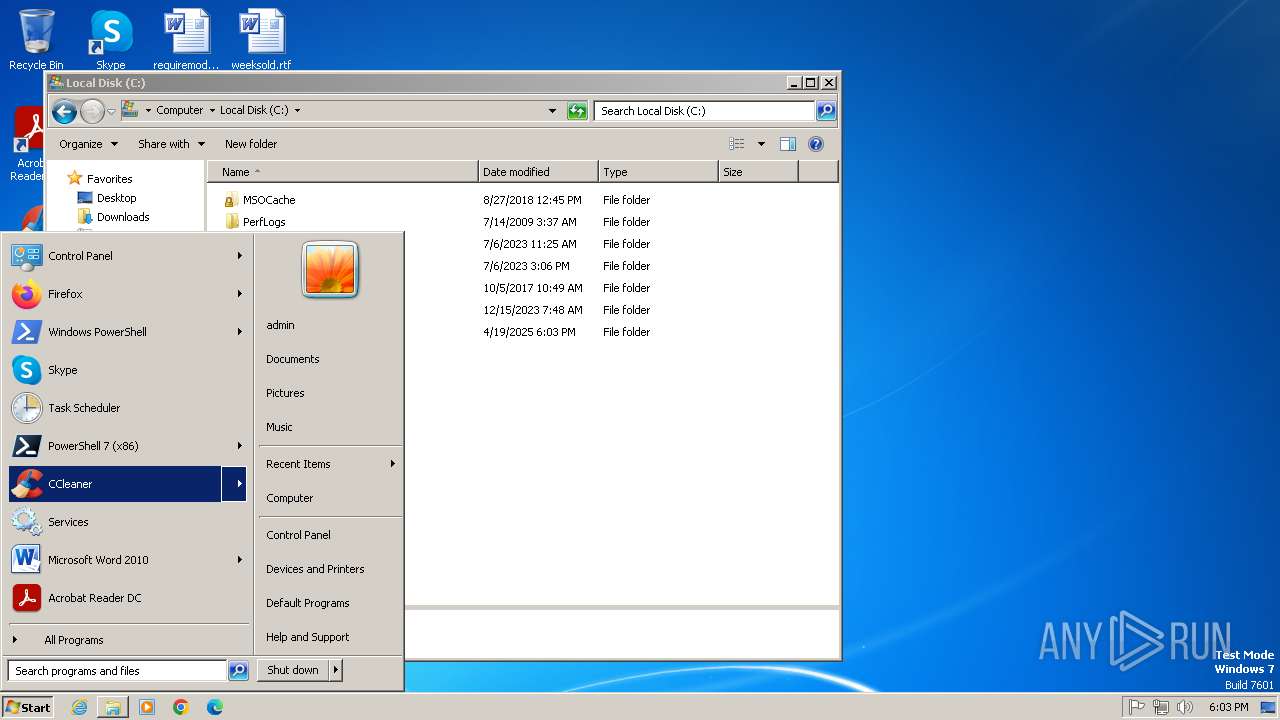Image resolution: width=1280 pixels, height=720 pixels.
Task: Expand Firefox jump list arrow
Action: [239, 294]
